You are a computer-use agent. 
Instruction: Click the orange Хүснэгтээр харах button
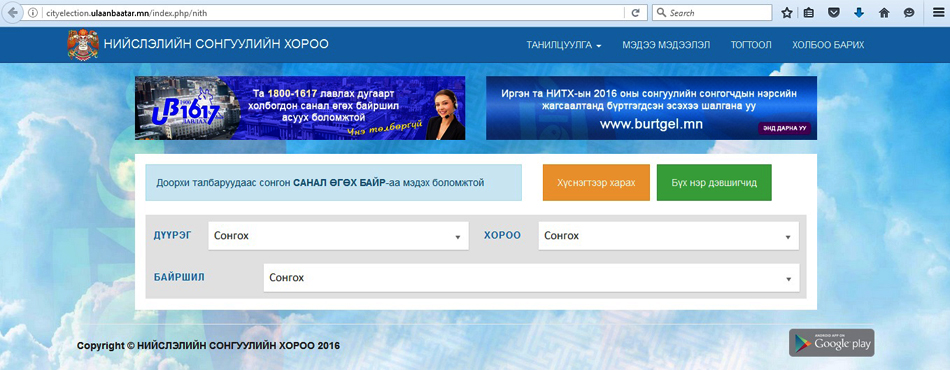point(596,182)
